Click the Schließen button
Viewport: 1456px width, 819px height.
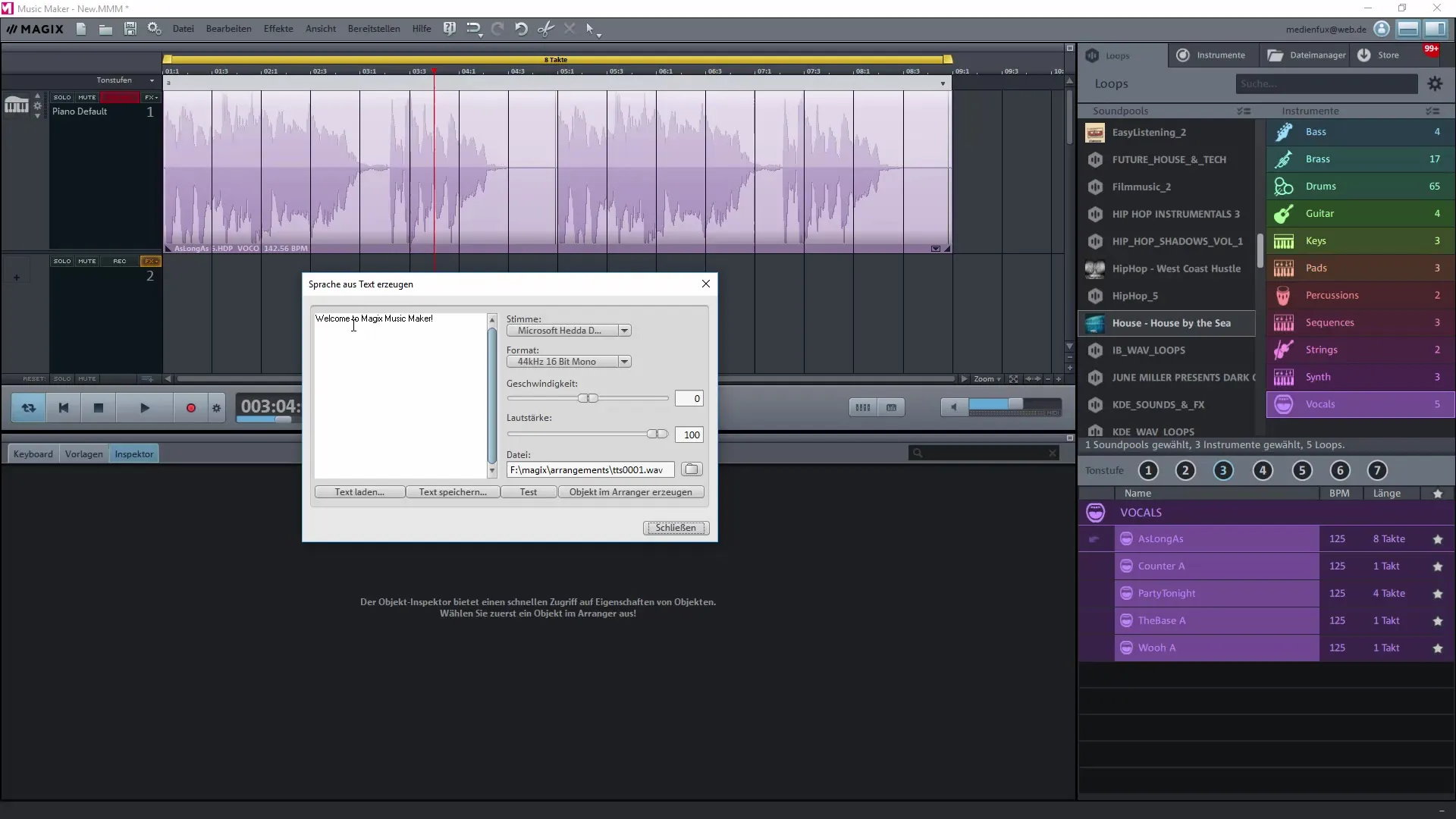click(x=676, y=528)
